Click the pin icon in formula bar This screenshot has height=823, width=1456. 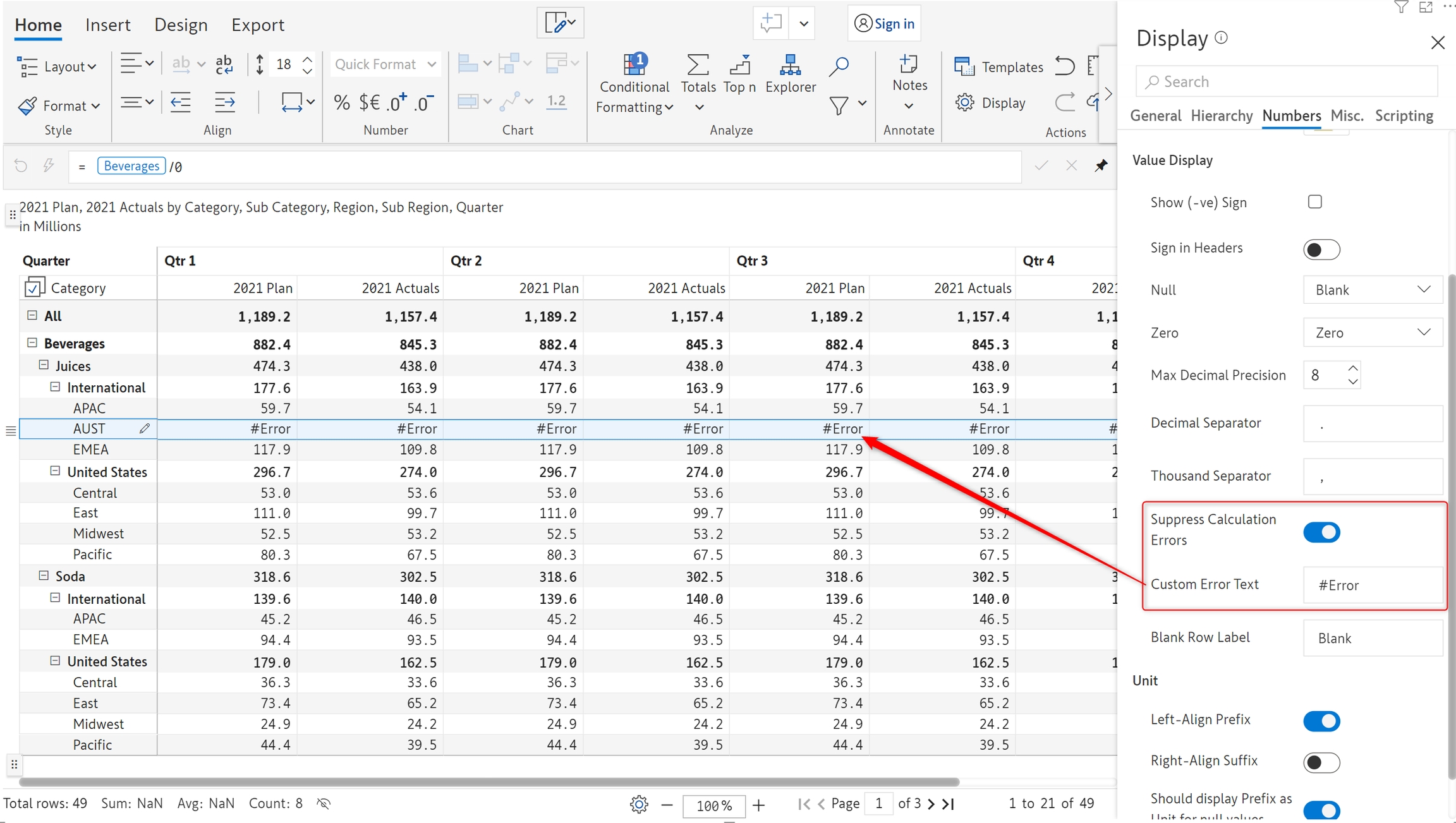tap(1101, 165)
